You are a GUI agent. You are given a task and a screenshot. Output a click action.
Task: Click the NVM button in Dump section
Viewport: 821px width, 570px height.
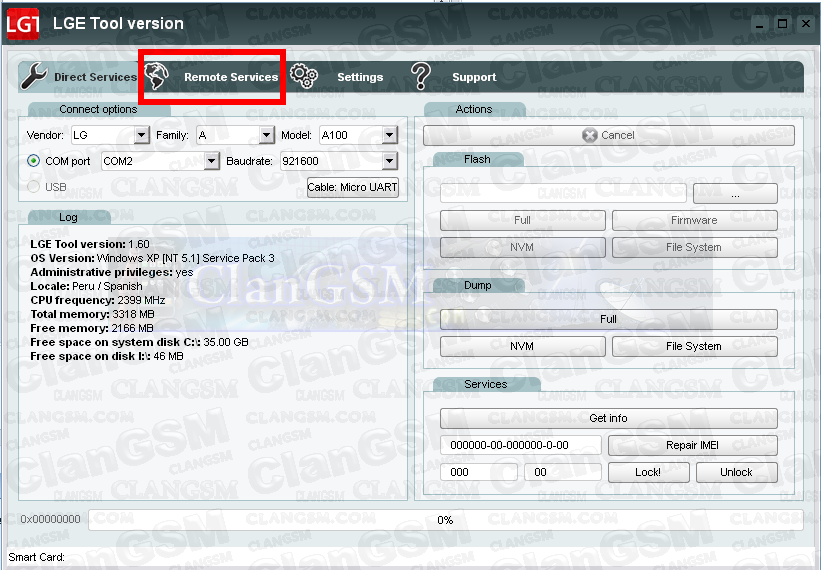[x=523, y=347]
